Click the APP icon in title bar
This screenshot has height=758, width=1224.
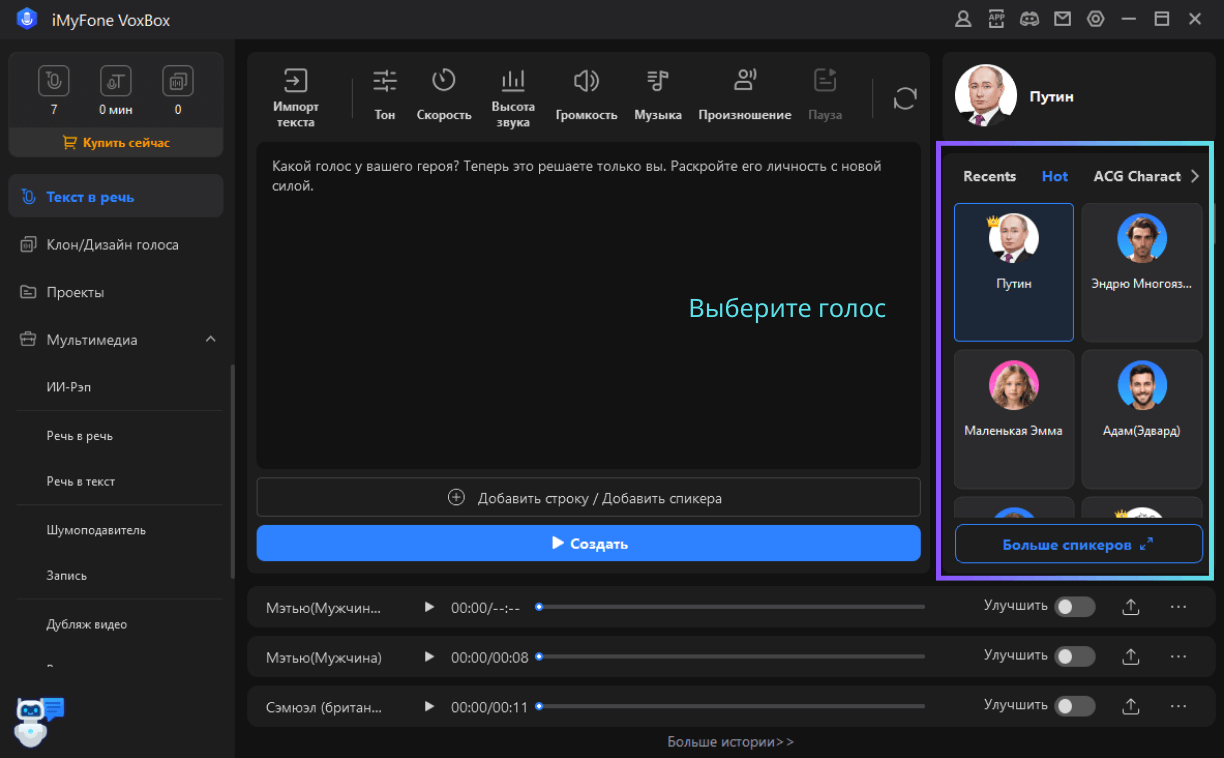pos(996,19)
